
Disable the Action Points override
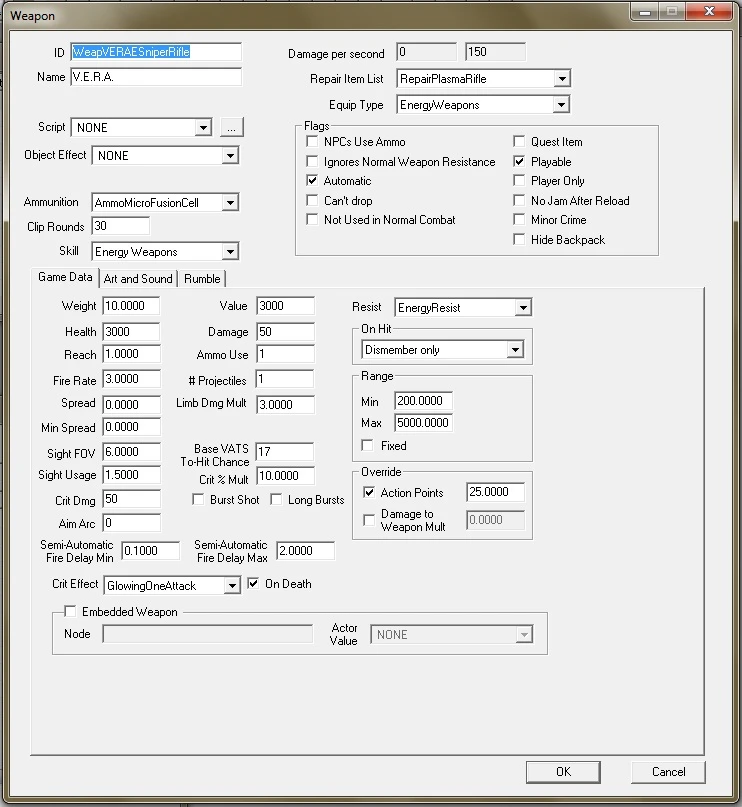click(x=369, y=493)
